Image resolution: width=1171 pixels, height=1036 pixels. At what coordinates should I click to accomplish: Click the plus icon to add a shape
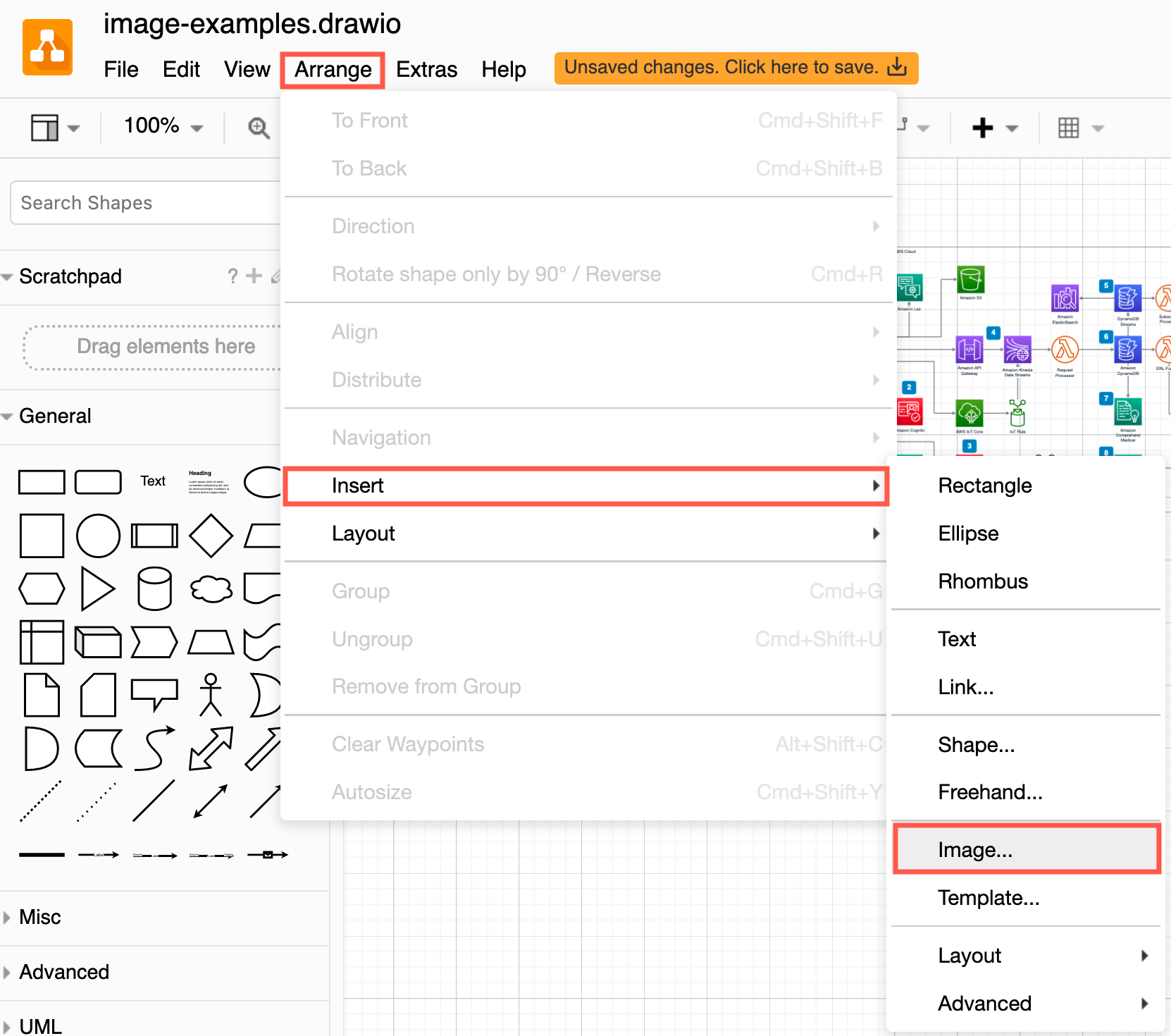[x=982, y=128]
